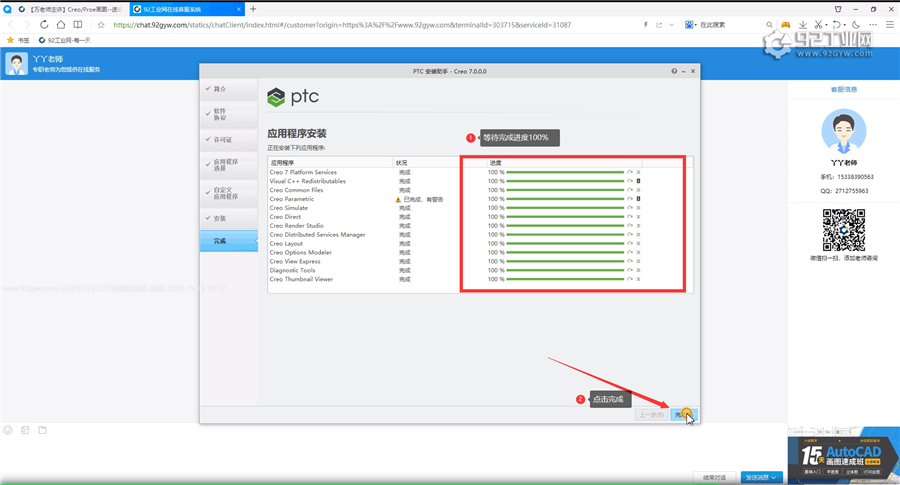
Task: Close the 92工业网在线客服系统 tab
Action: point(239,9)
